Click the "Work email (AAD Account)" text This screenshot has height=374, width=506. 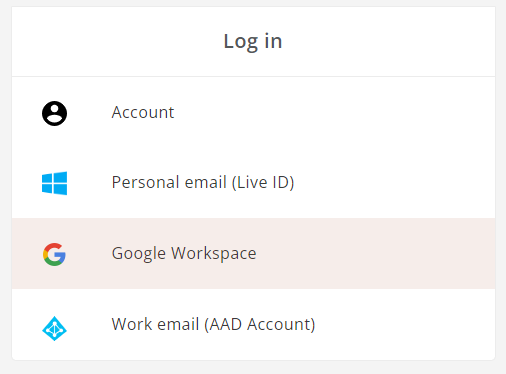213,324
